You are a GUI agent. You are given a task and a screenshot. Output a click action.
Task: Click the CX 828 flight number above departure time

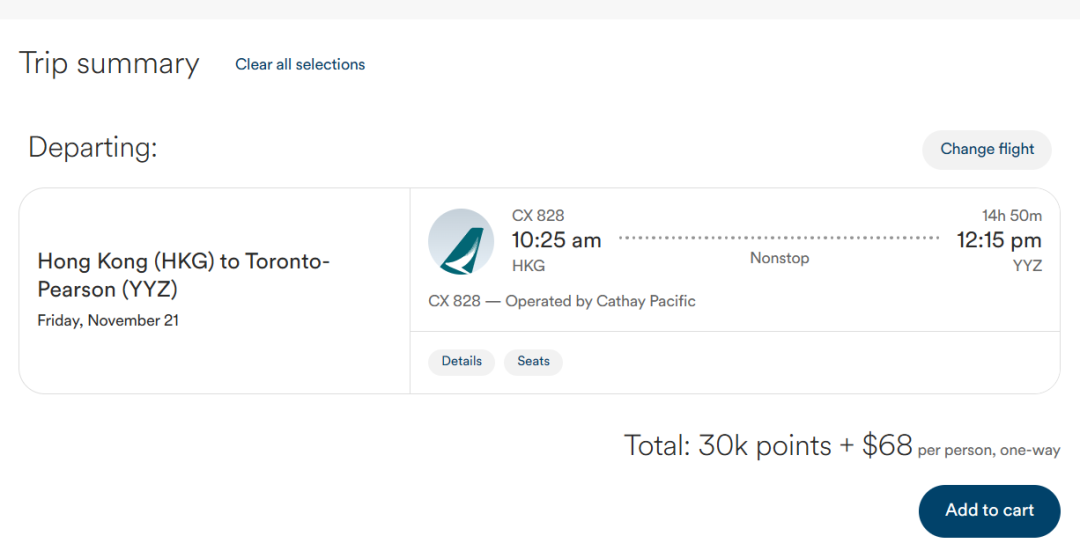[538, 216]
